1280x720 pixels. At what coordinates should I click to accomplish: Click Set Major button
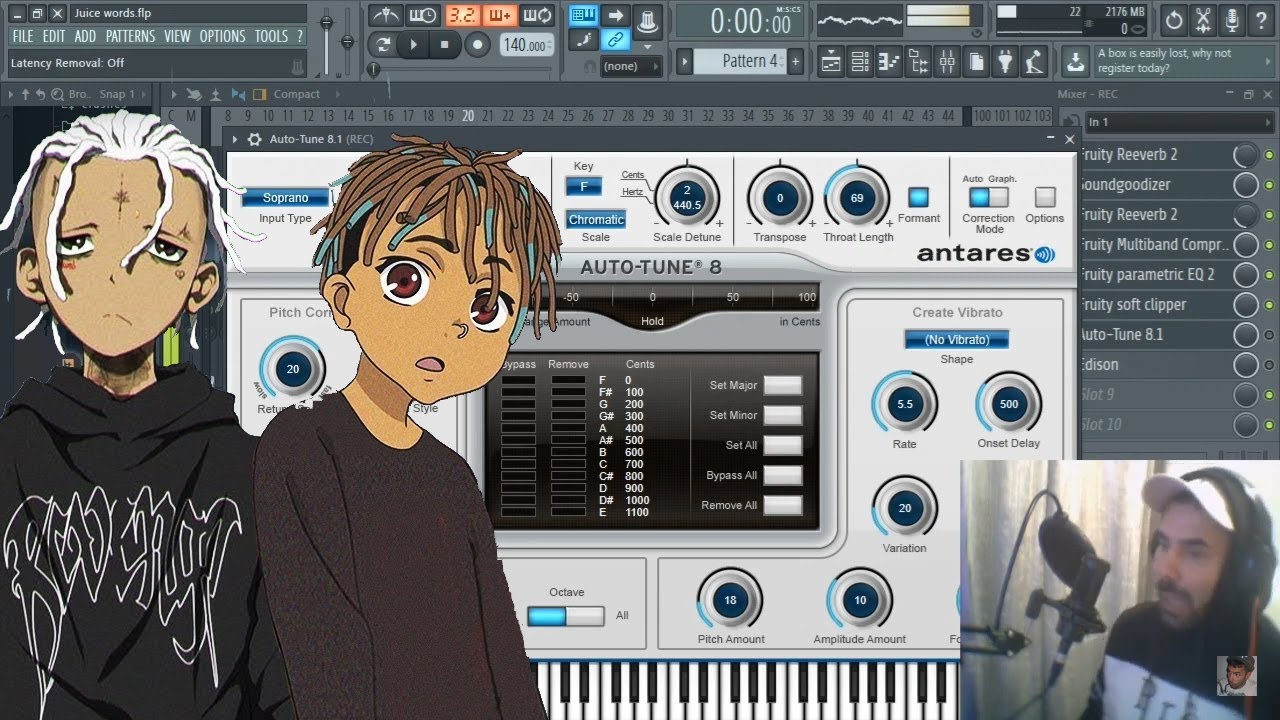tap(783, 385)
